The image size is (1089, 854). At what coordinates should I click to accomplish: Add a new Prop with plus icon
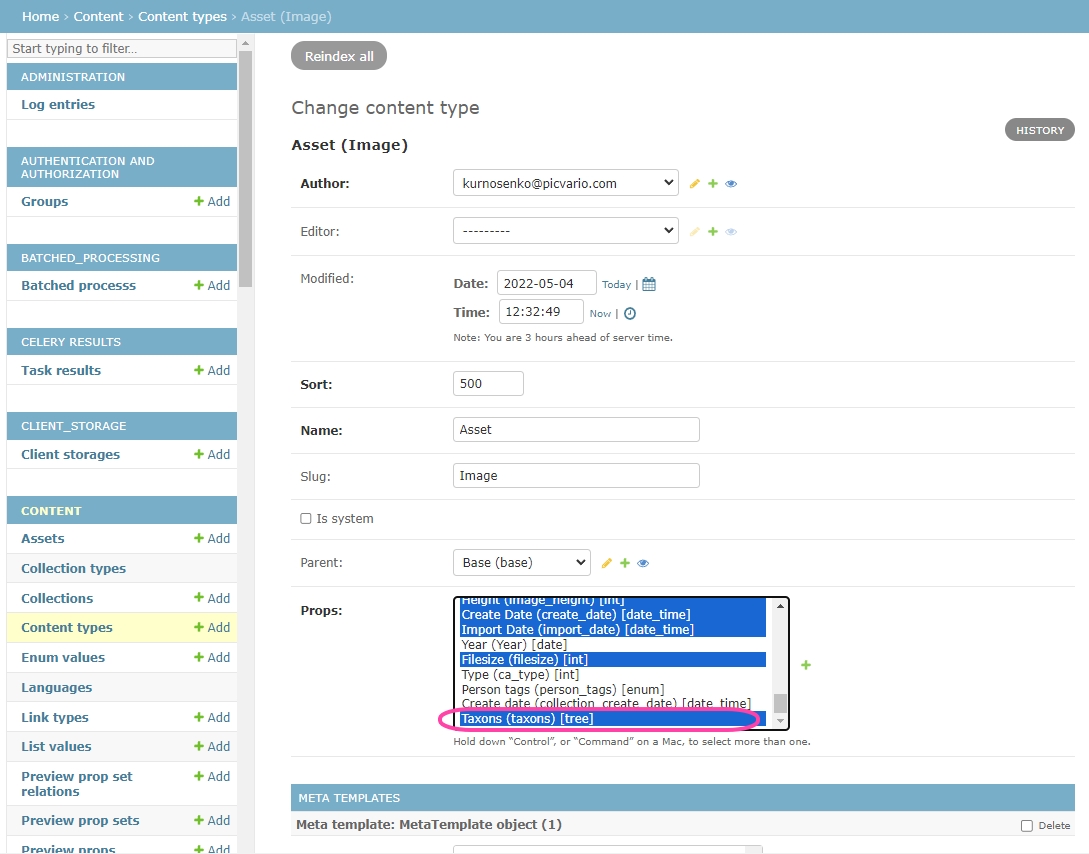pos(806,665)
